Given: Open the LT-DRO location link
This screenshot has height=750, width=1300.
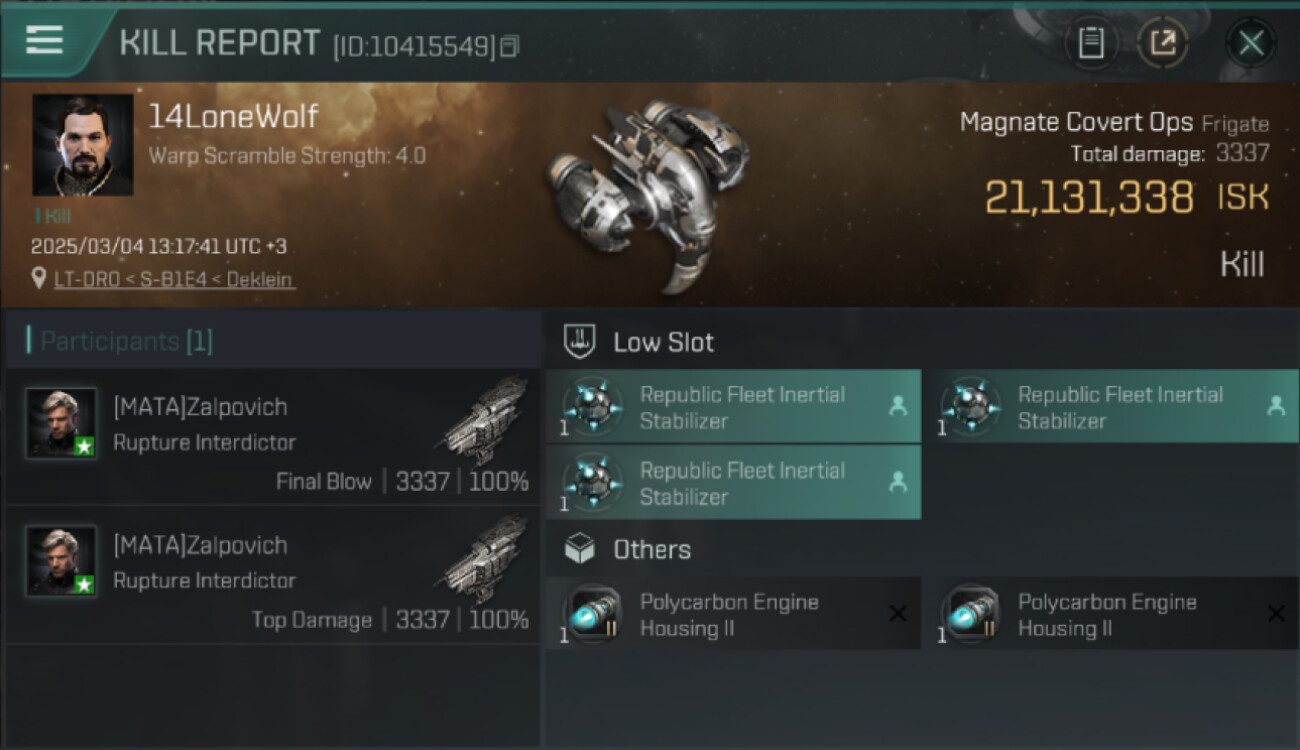Looking at the screenshot, I should 174,280.
